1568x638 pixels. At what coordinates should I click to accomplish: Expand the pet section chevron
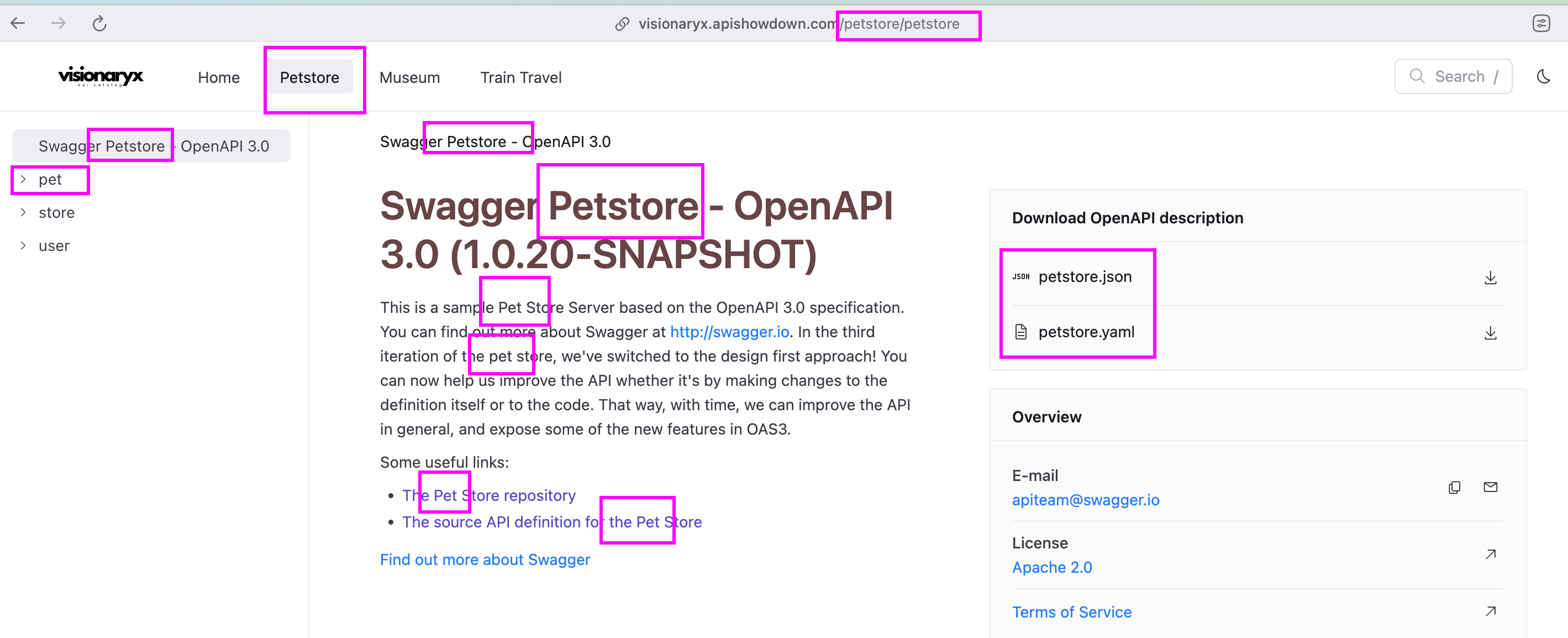(x=23, y=179)
